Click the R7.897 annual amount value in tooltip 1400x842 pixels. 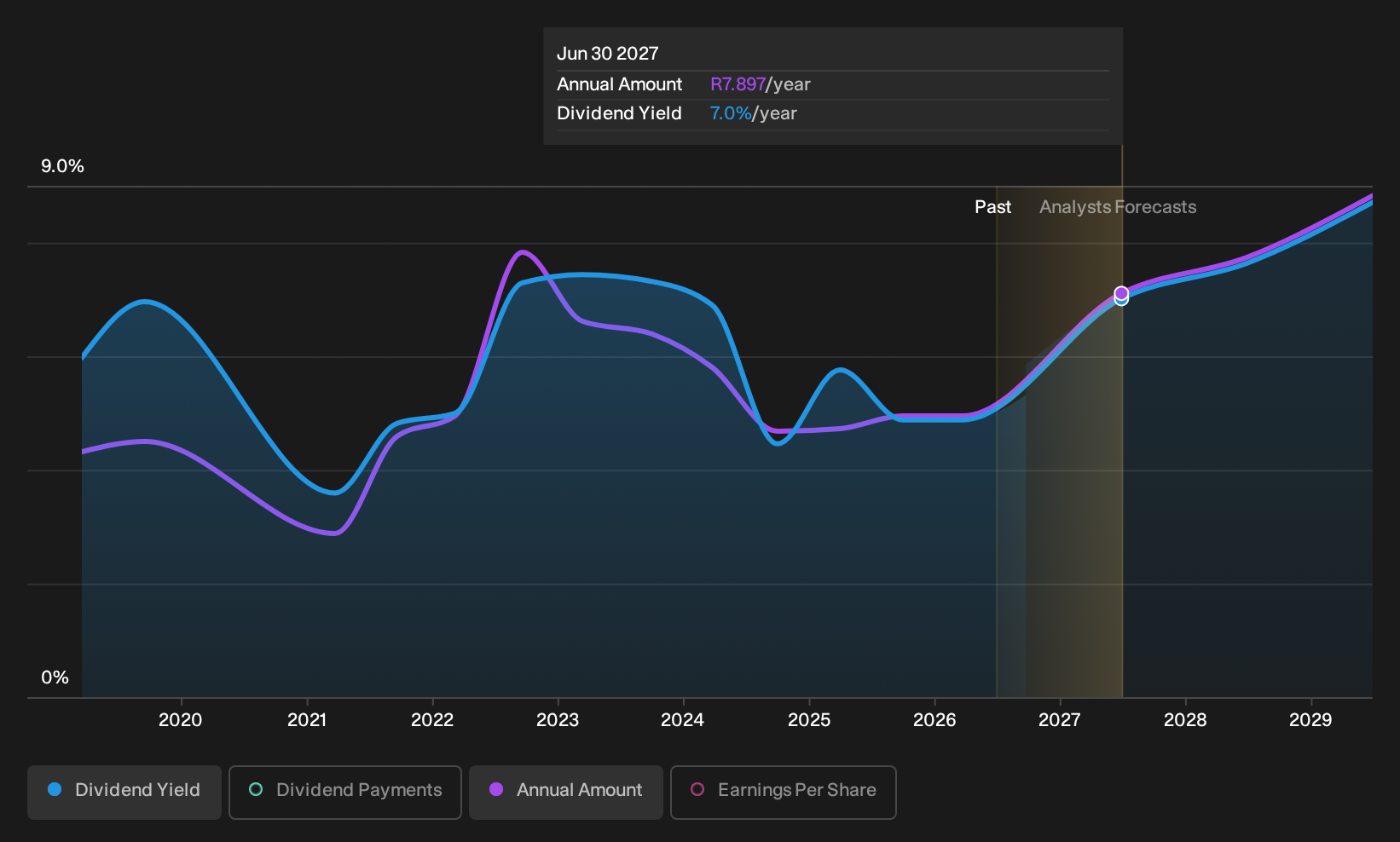(x=738, y=84)
